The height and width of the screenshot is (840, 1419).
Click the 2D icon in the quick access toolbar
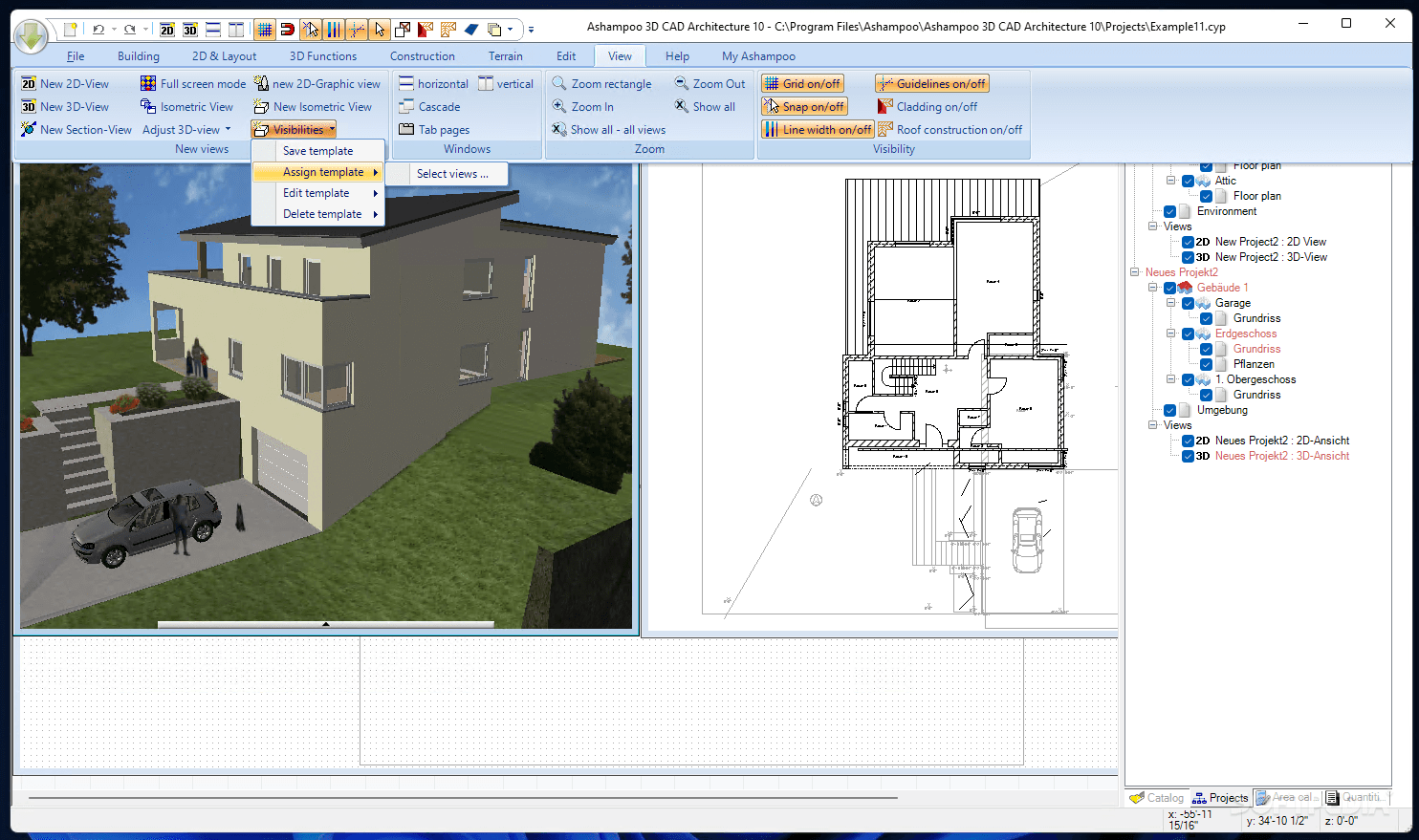coord(167,30)
